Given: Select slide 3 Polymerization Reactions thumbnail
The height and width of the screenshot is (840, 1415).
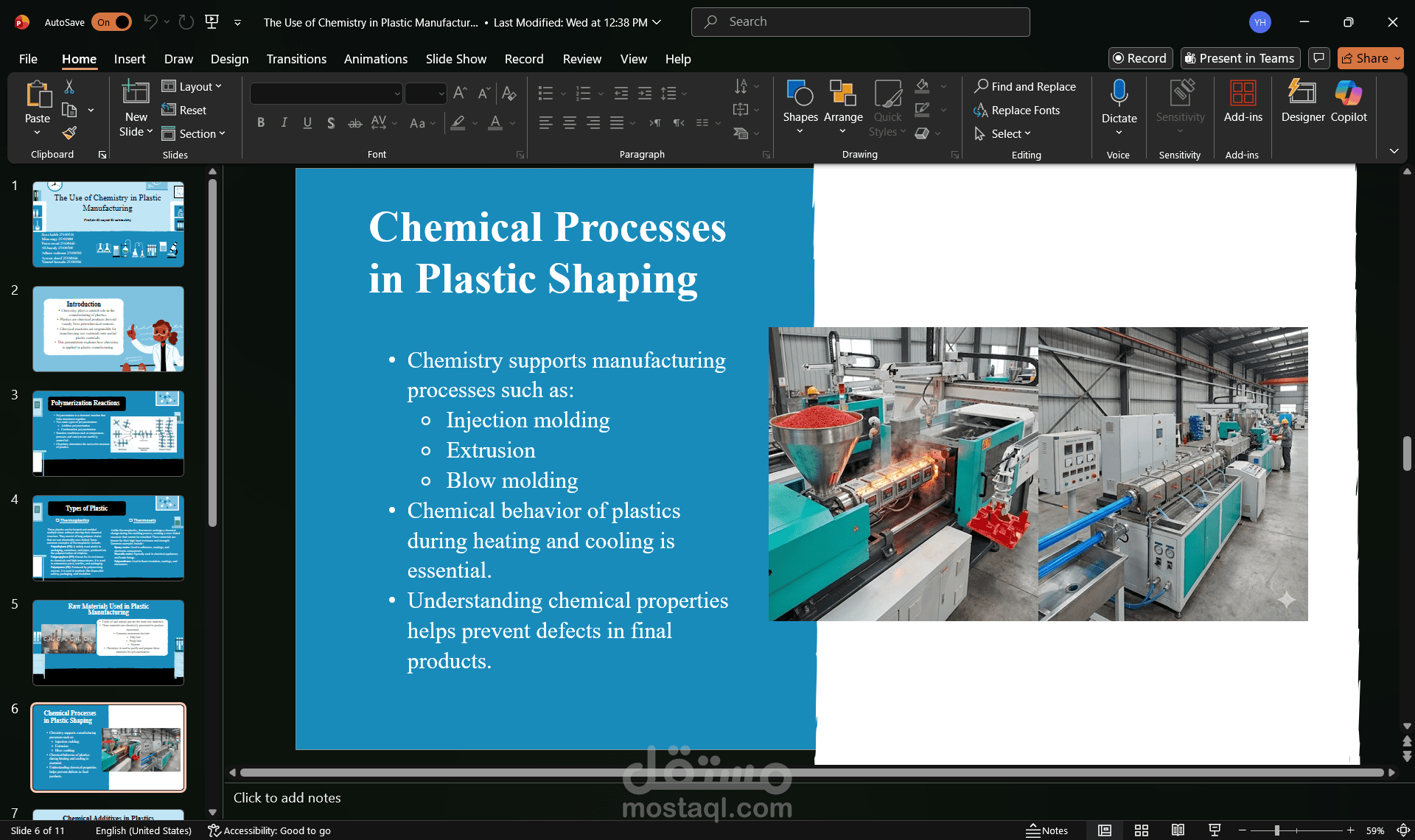Looking at the screenshot, I should [x=108, y=433].
